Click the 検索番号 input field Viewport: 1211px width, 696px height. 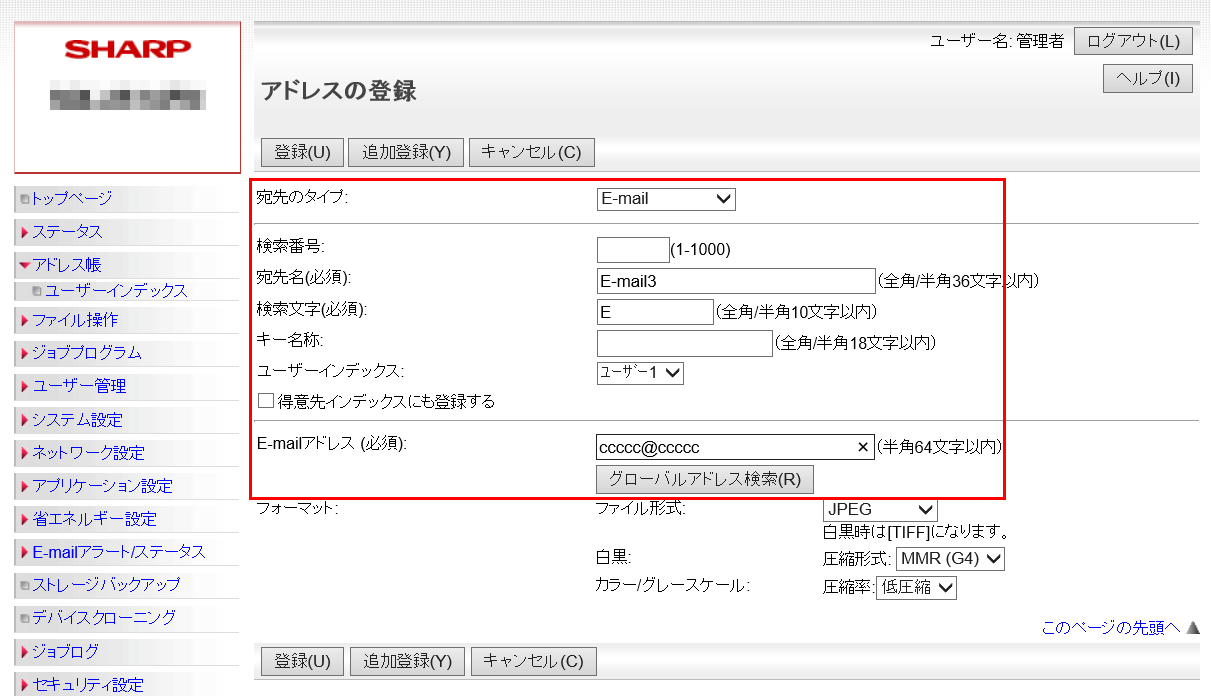[x=633, y=249]
